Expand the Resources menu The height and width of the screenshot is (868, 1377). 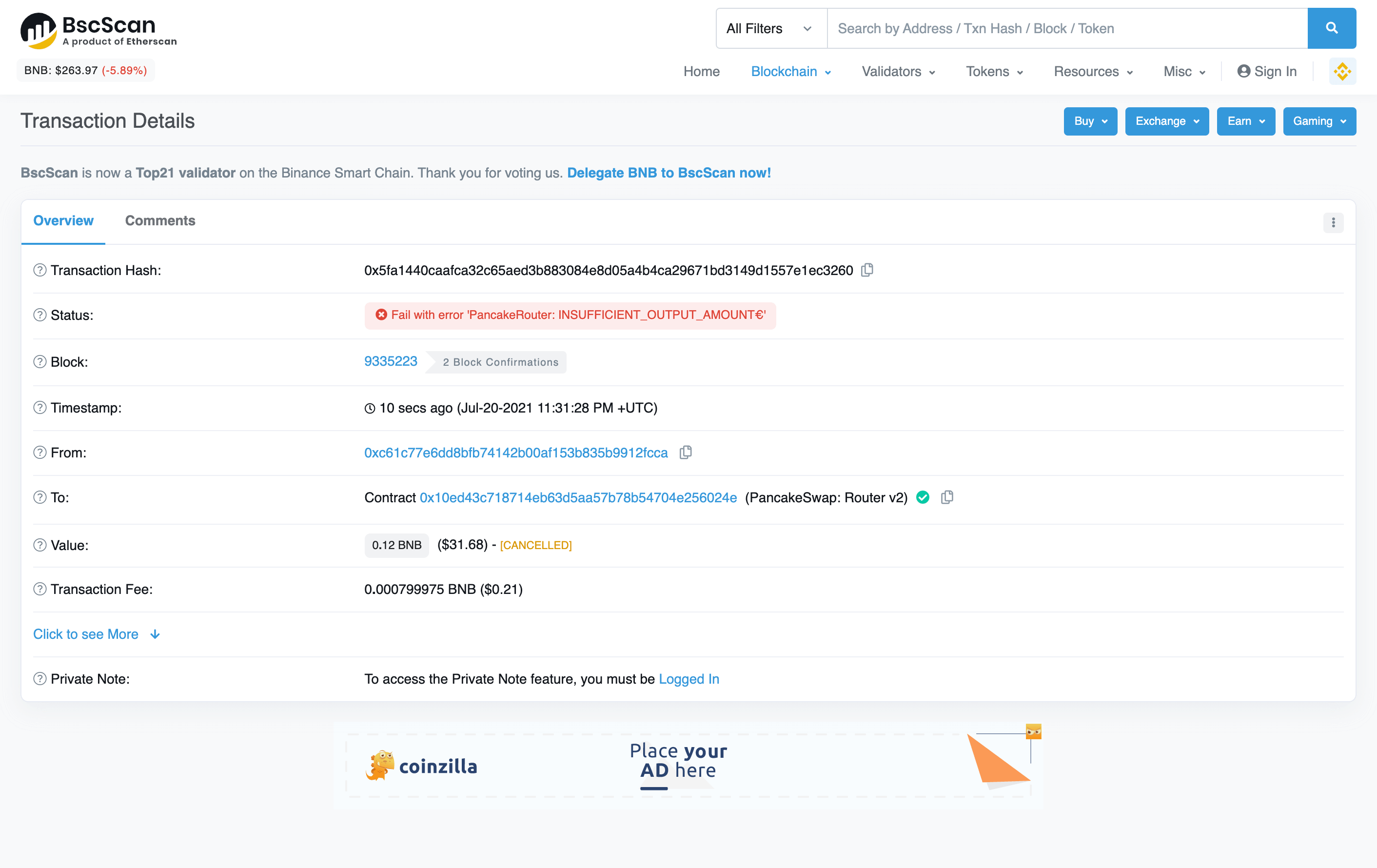pos(1093,72)
